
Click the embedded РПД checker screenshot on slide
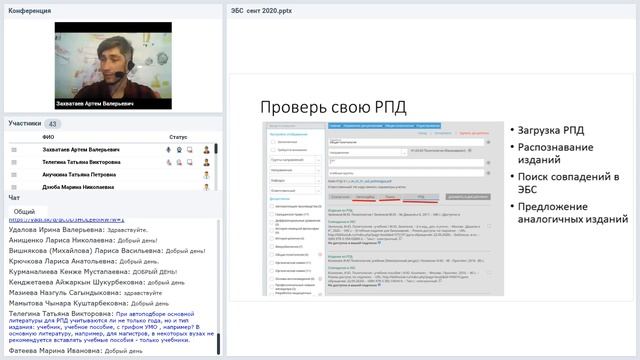click(383, 209)
